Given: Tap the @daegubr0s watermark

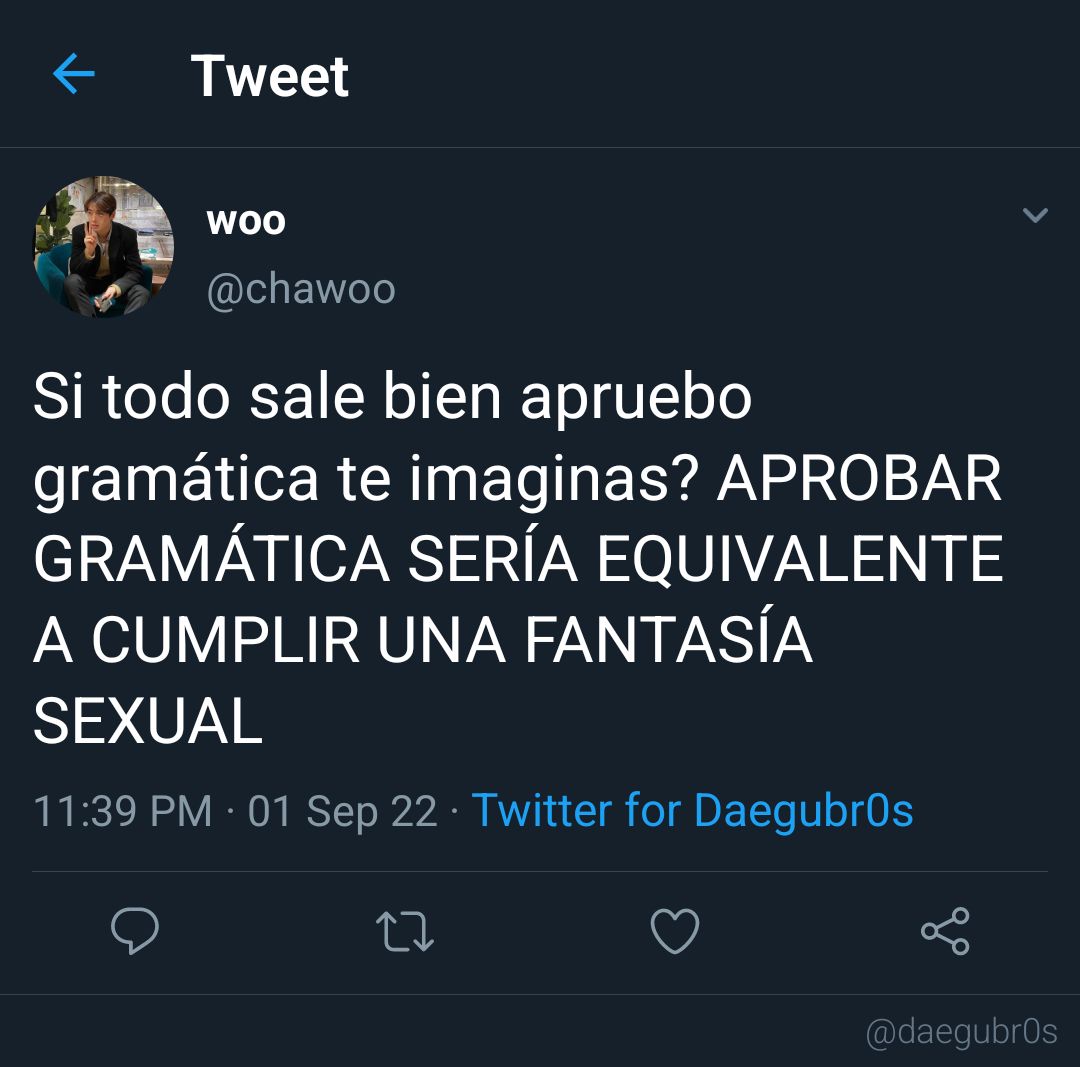Looking at the screenshot, I should 962,1031.
